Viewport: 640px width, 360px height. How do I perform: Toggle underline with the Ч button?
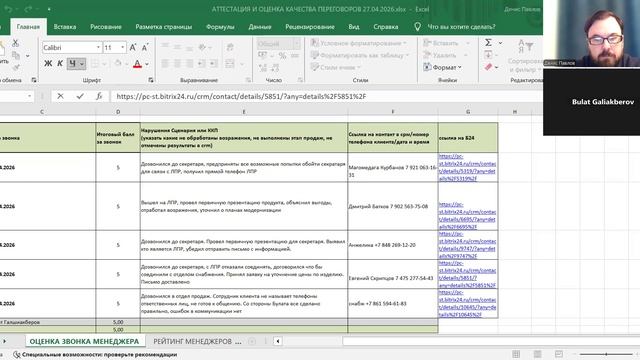[x=72, y=64]
